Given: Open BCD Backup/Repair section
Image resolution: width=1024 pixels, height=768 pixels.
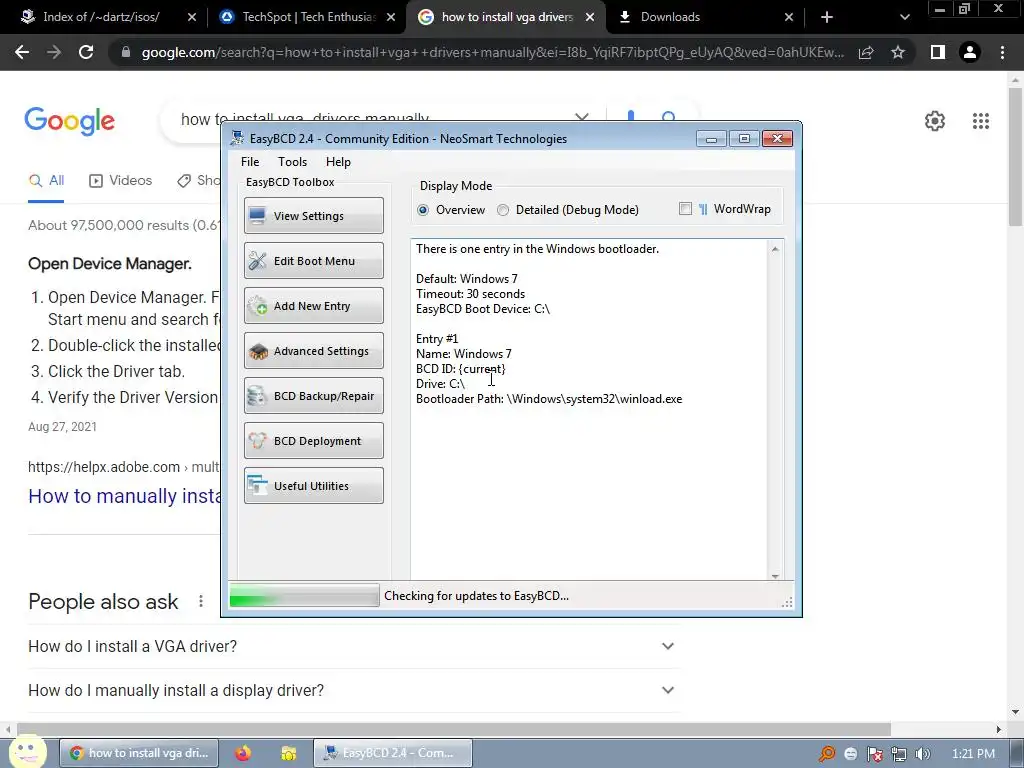Looking at the screenshot, I should coord(313,396).
